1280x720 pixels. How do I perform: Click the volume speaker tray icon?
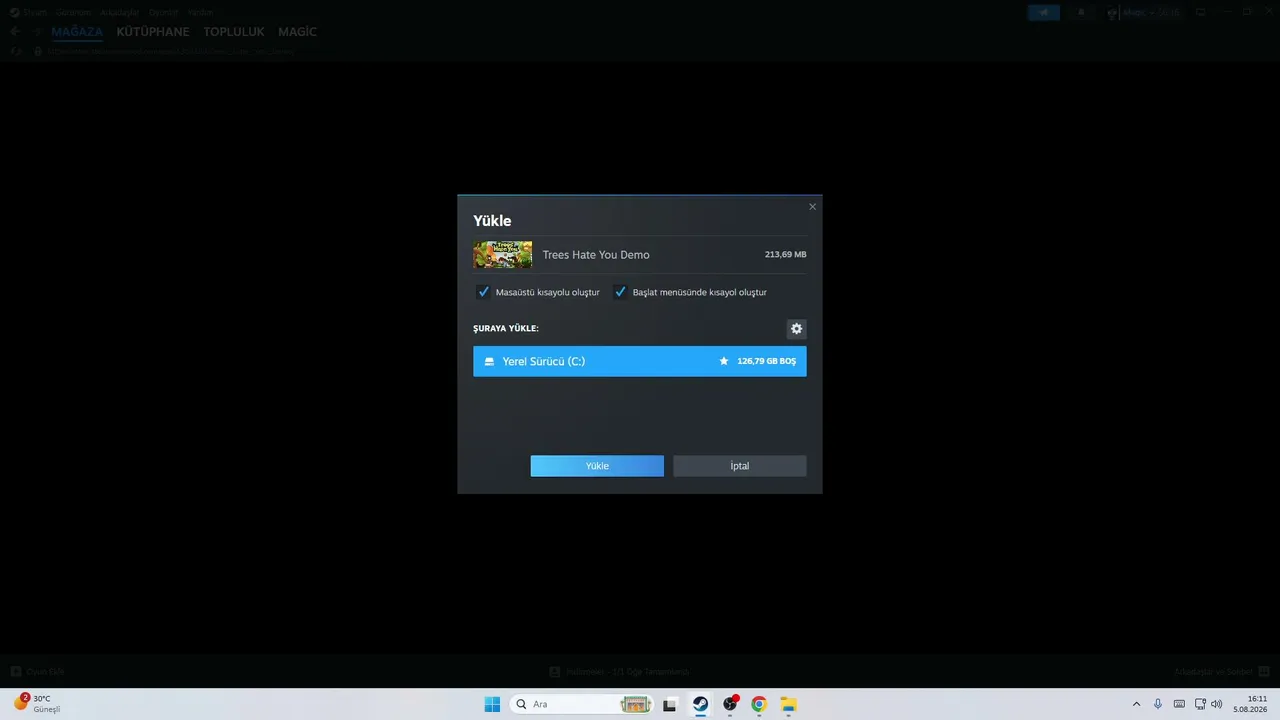(1217, 704)
